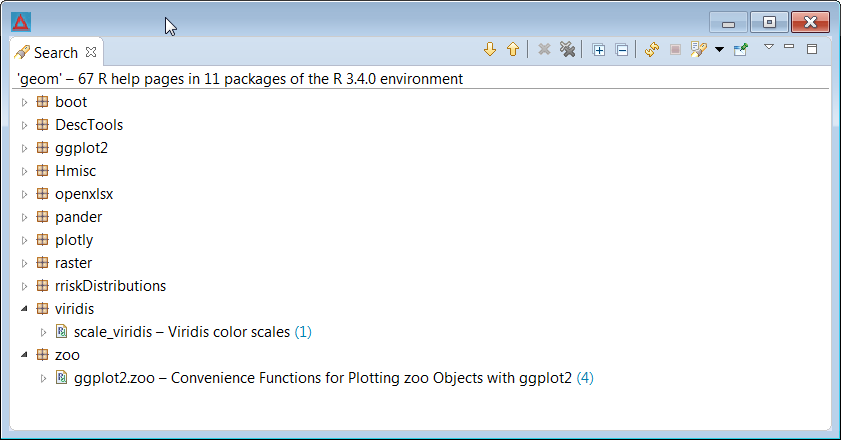Maximize the Search view panel
The width and height of the screenshot is (841, 440).
tap(812, 49)
